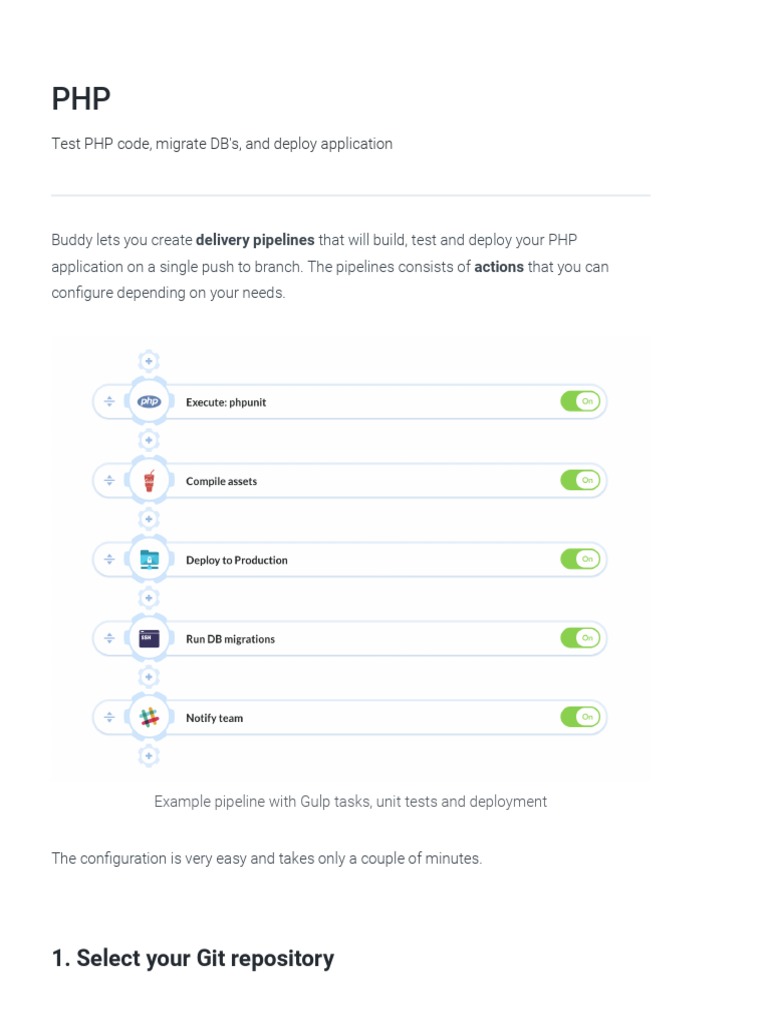Image resolution: width=768 pixels, height=1024 pixels.
Task: Switch off the Notify team action
Action: [x=580, y=717]
